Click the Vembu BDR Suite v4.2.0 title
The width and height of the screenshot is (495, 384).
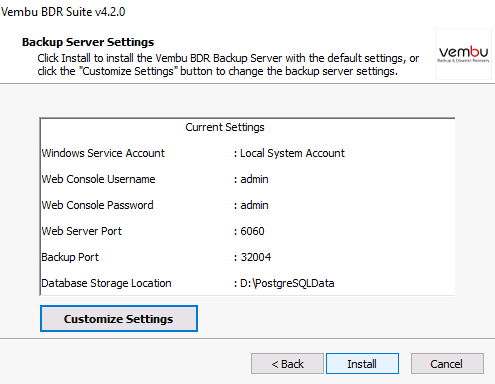63,12
